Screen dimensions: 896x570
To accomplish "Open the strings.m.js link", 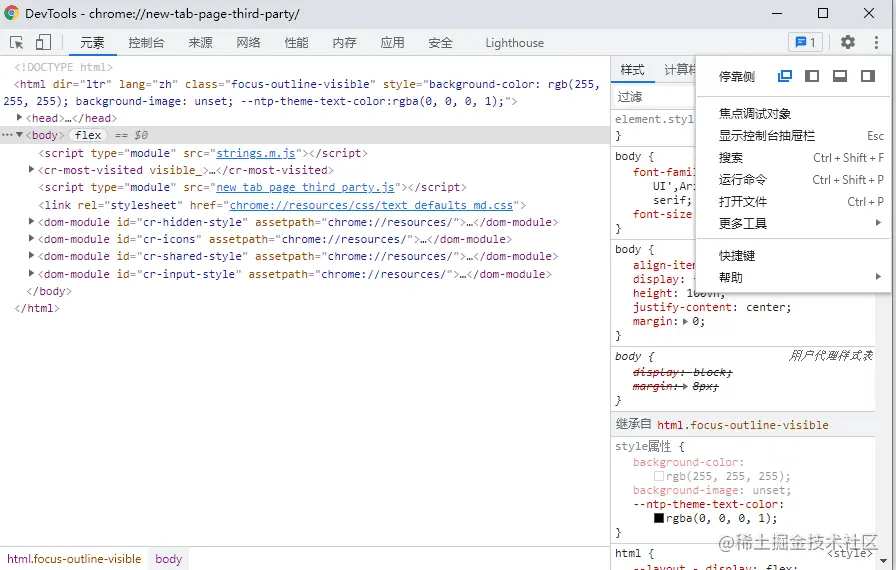I will [x=255, y=153].
